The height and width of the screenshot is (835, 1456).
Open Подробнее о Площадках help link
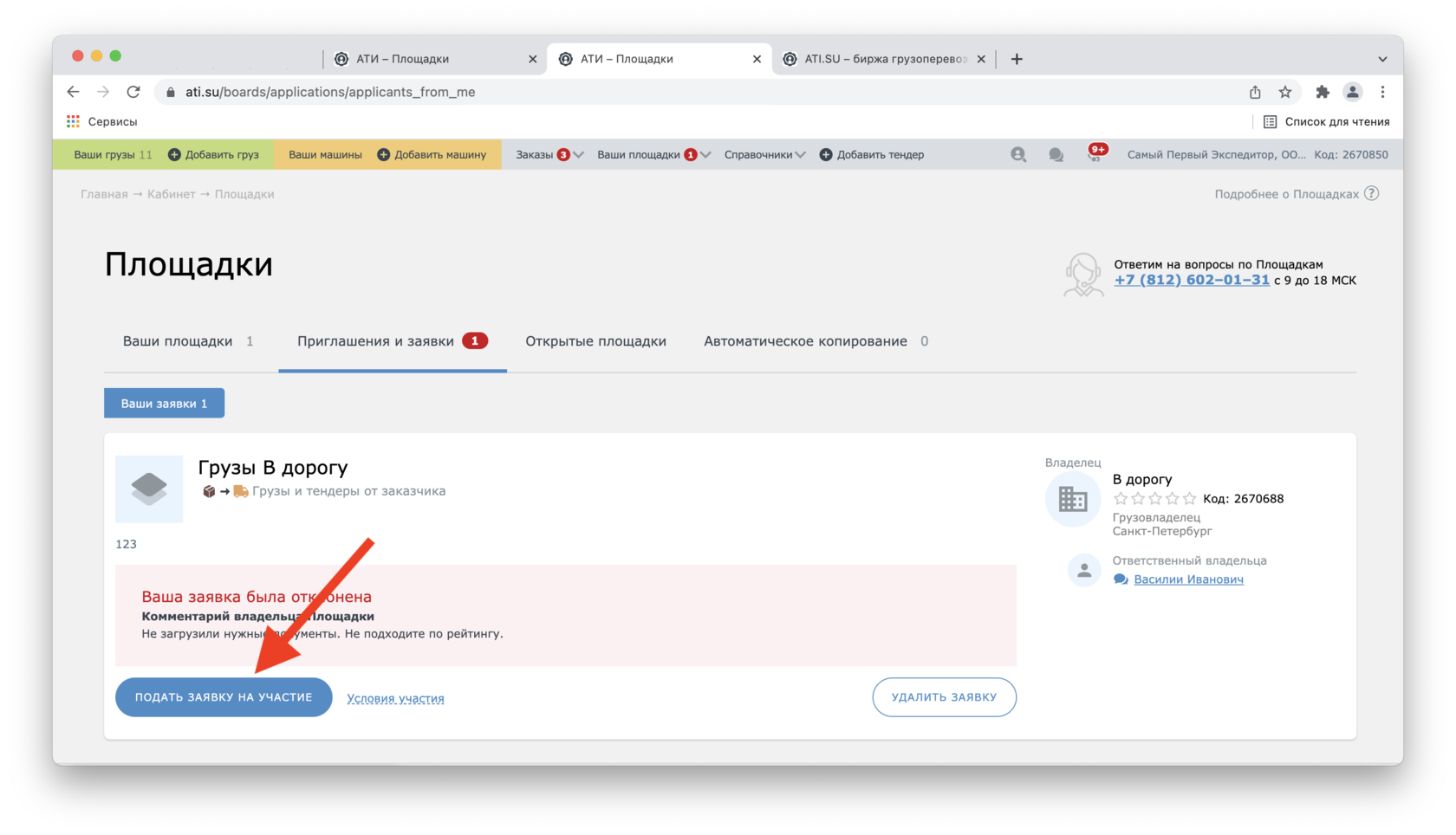[x=1286, y=194]
